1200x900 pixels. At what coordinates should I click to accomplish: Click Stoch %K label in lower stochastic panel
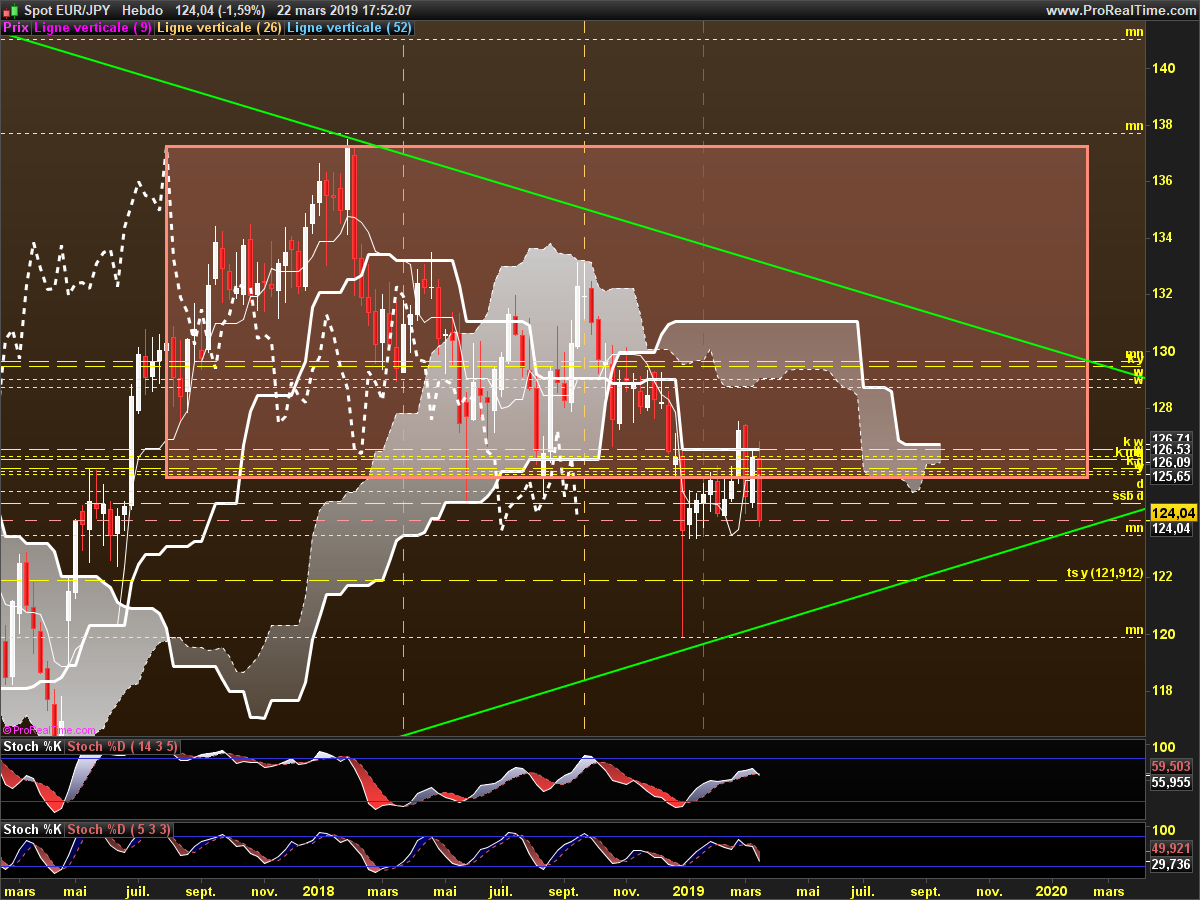point(32,830)
